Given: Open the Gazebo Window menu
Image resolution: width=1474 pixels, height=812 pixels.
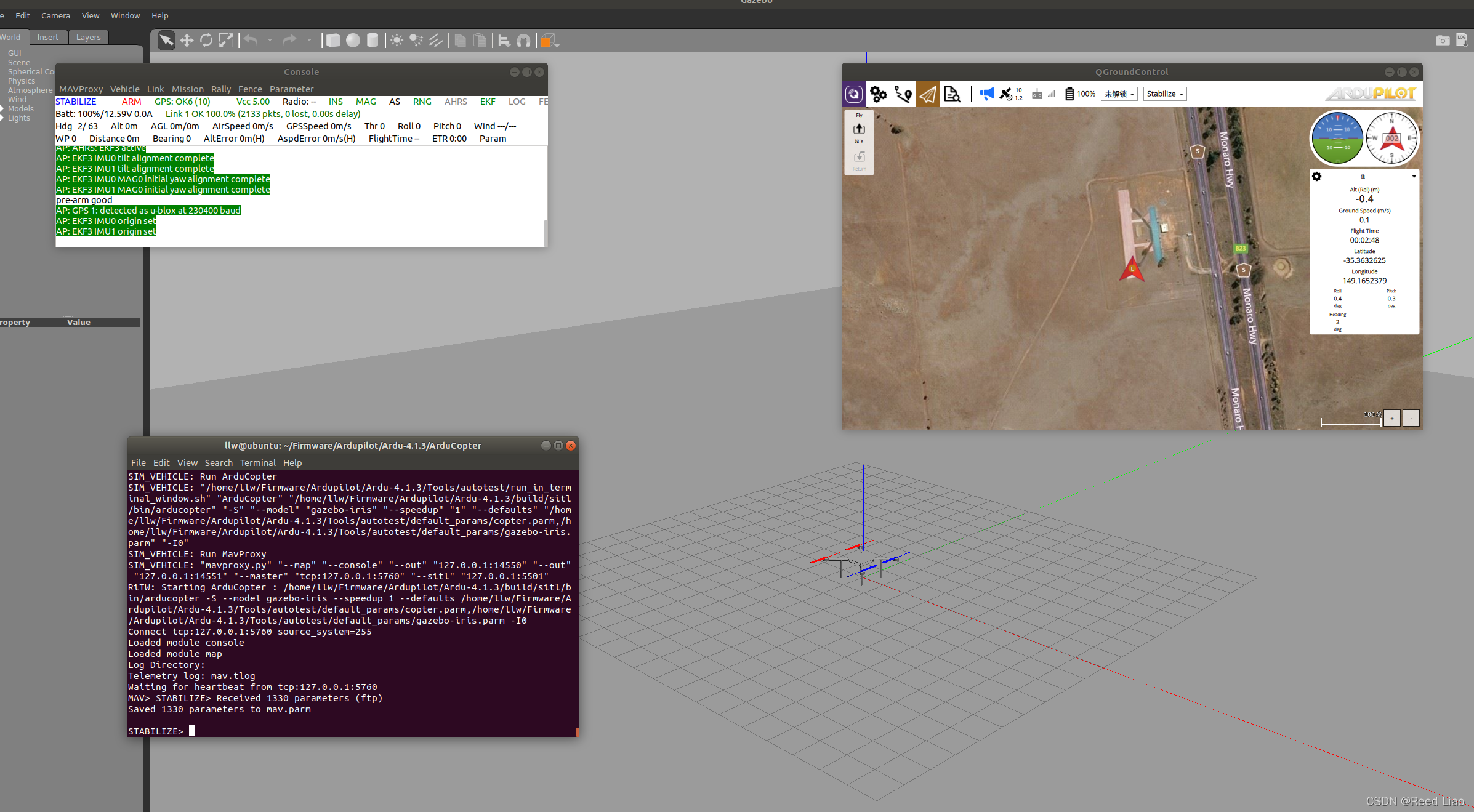Looking at the screenshot, I should [x=125, y=16].
